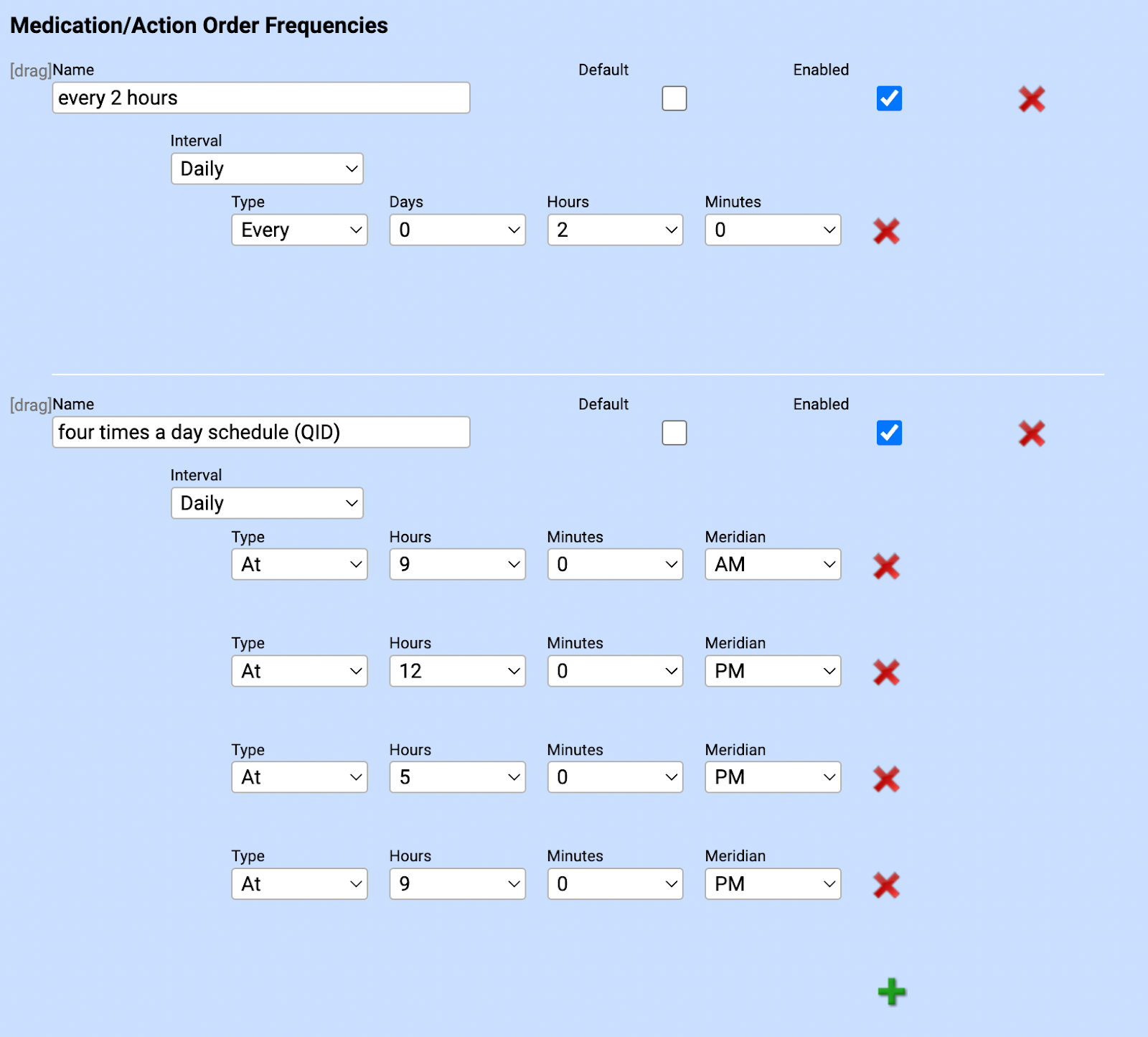
Task: Open the Minutes dropdown in the 5 PM row
Action: [x=615, y=777]
